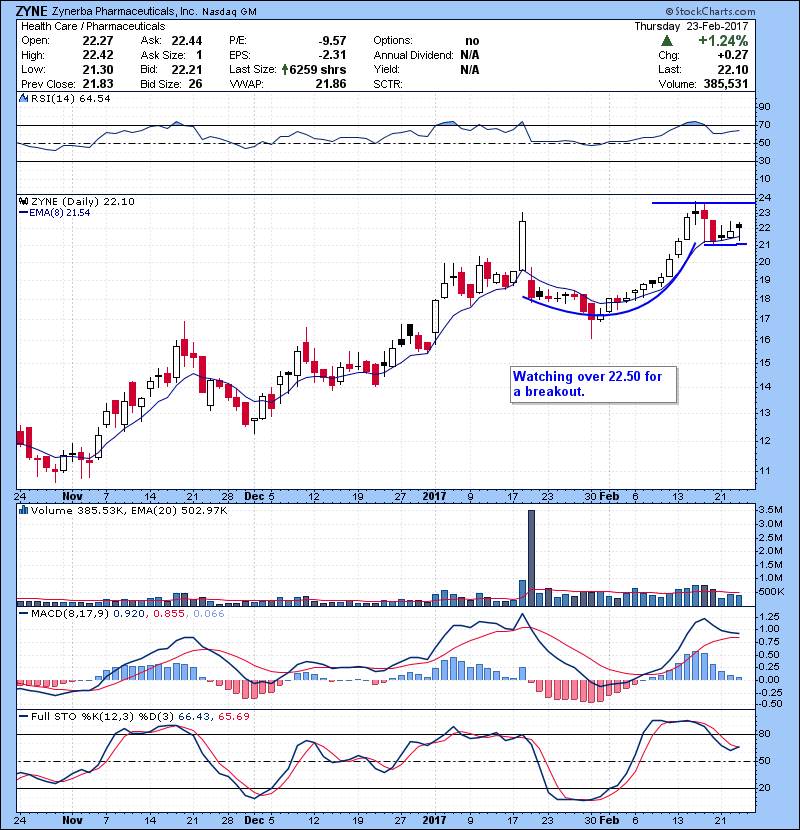Click the Zynerba Pharmaceuticals, Inc. company name
800x830 pixels.
[124, 11]
